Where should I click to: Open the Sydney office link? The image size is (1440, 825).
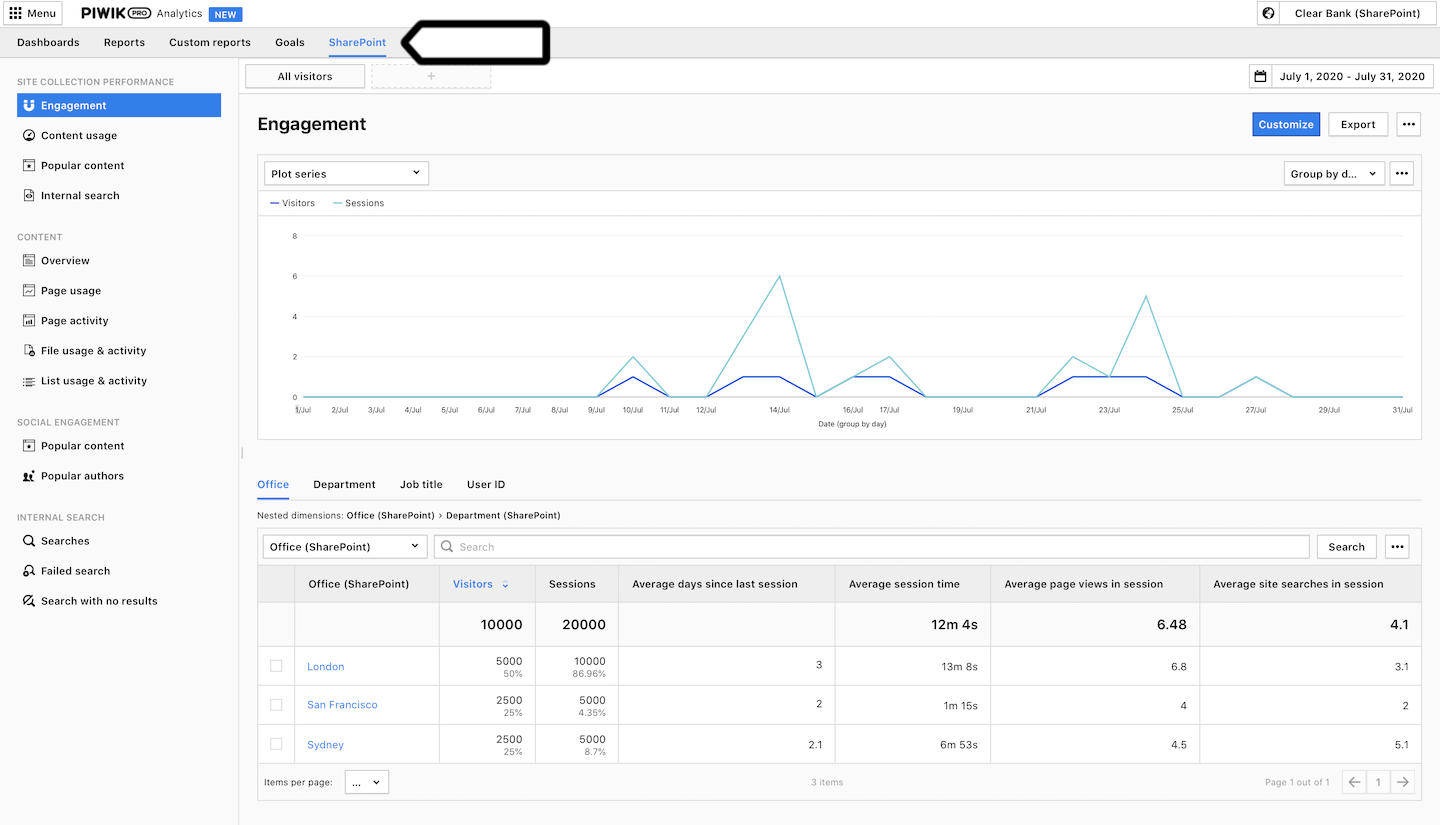325,745
